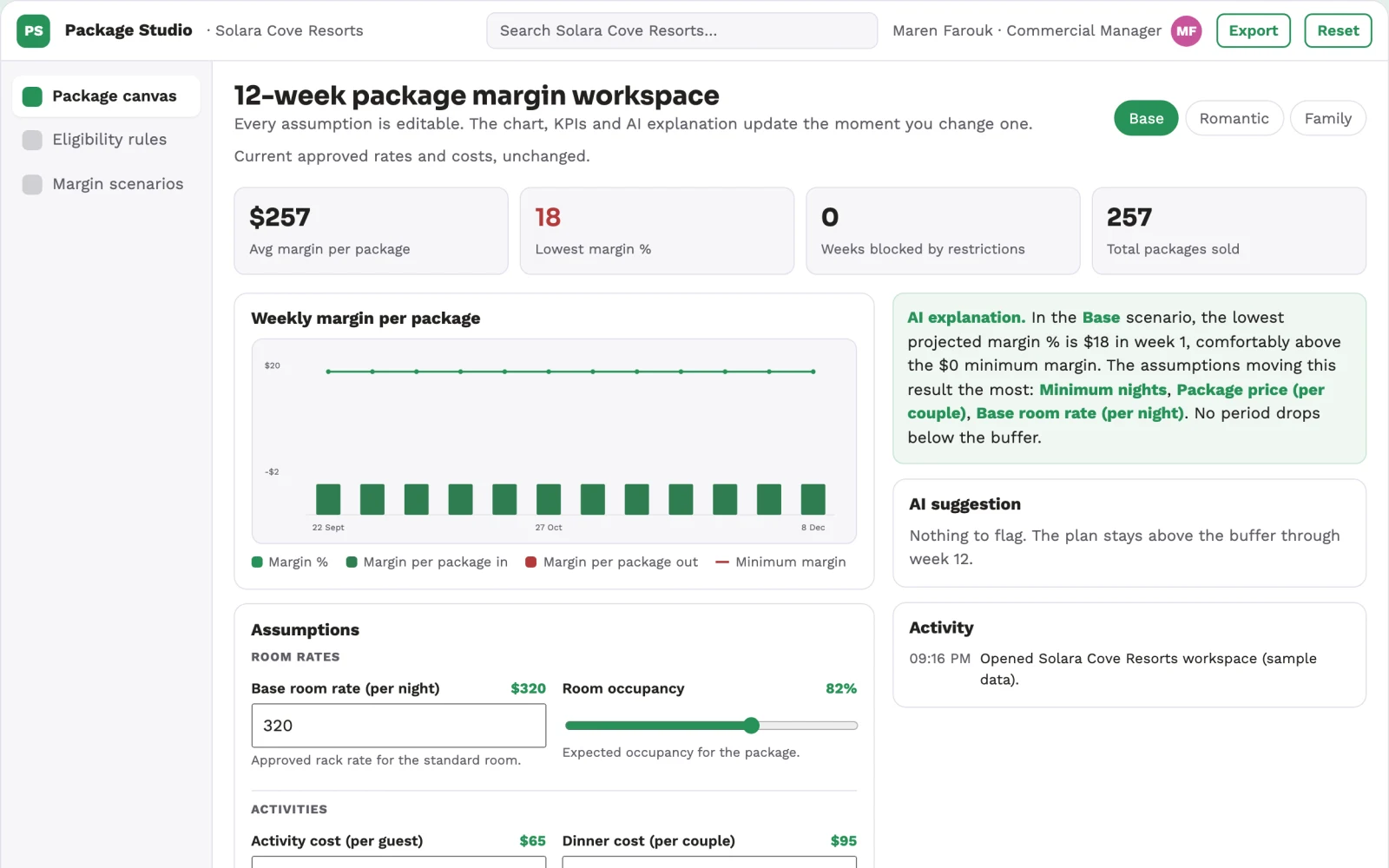Screen dimensions: 1389x868
Task: Switch to the Romantic scenario
Action: (x=1234, y=118)
